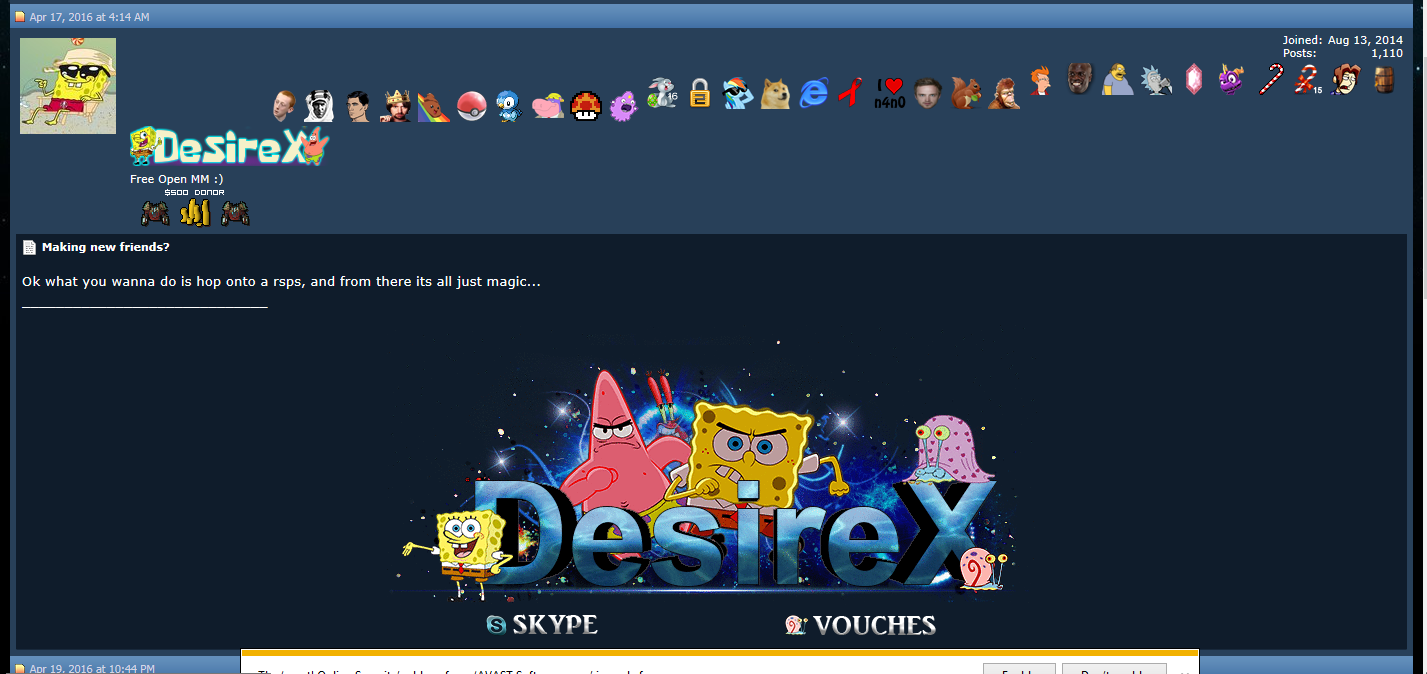Click the white headscarf man award

319,104
